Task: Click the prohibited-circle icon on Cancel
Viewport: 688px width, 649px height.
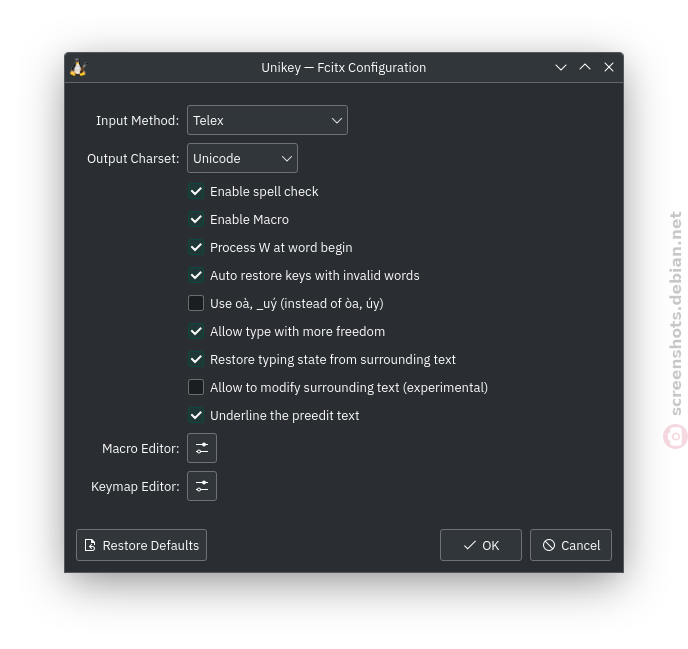Action: pos(548,545)
